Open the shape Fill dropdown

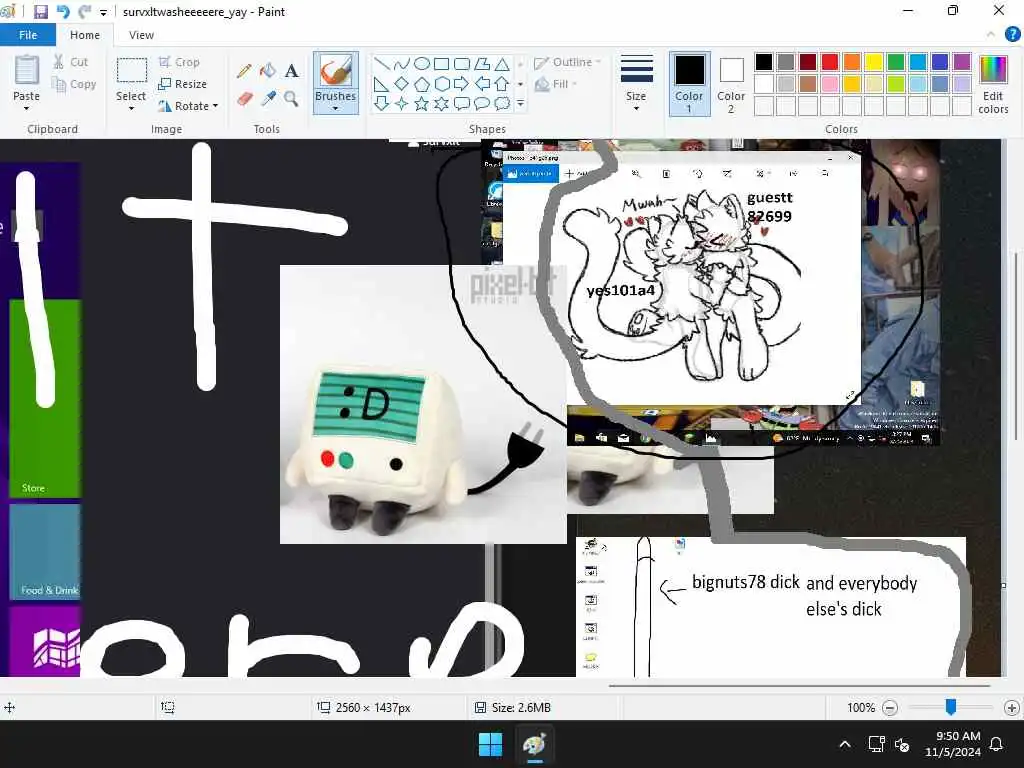click(x=556, y=84)
